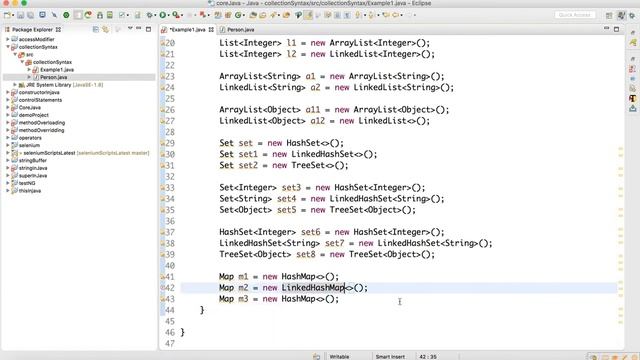
Task: Click the warning marker on line 41
Action: (x=162, y=277)
